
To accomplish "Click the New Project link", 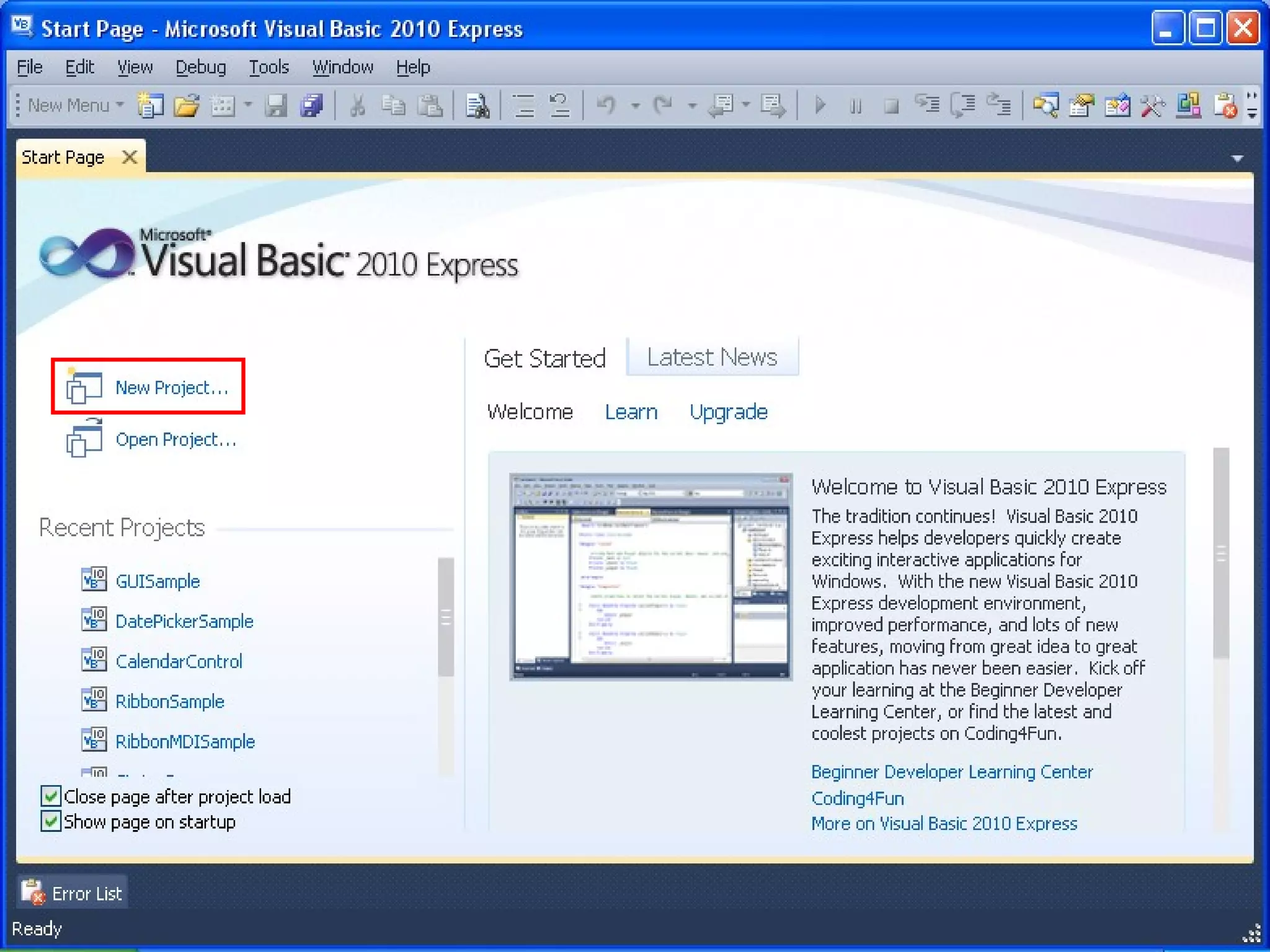I will [x=172, y=387].
